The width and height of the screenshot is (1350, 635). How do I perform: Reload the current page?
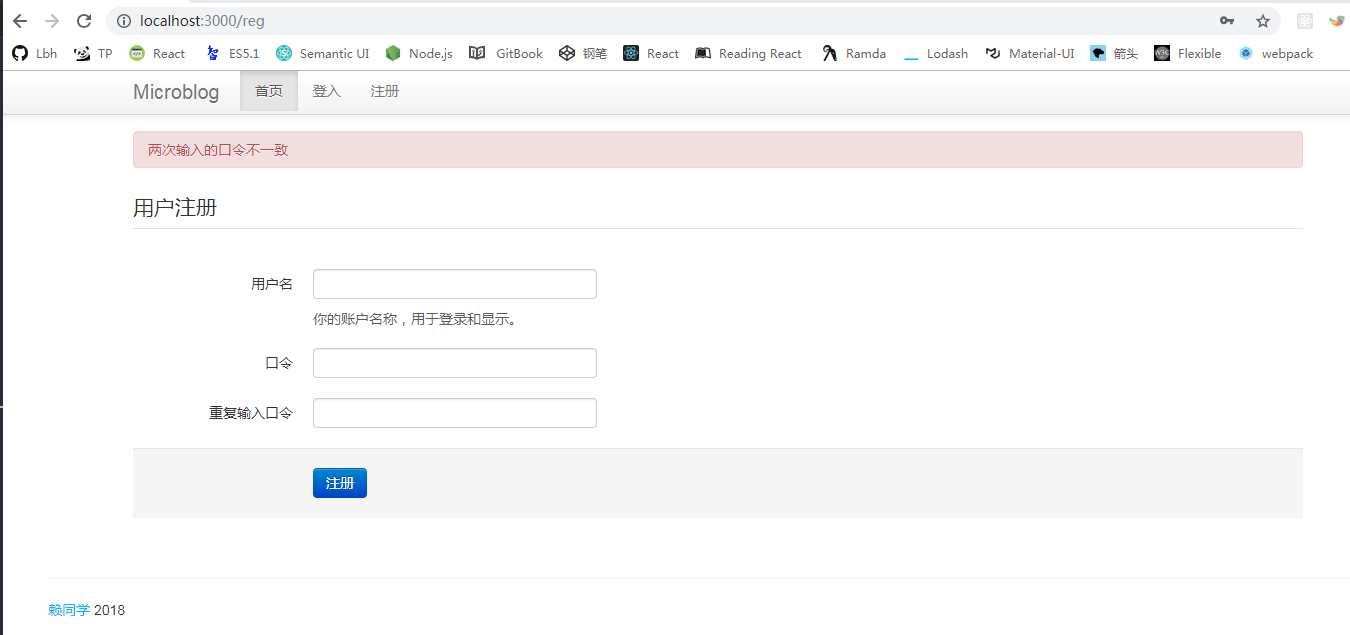[x=84, y=21]
